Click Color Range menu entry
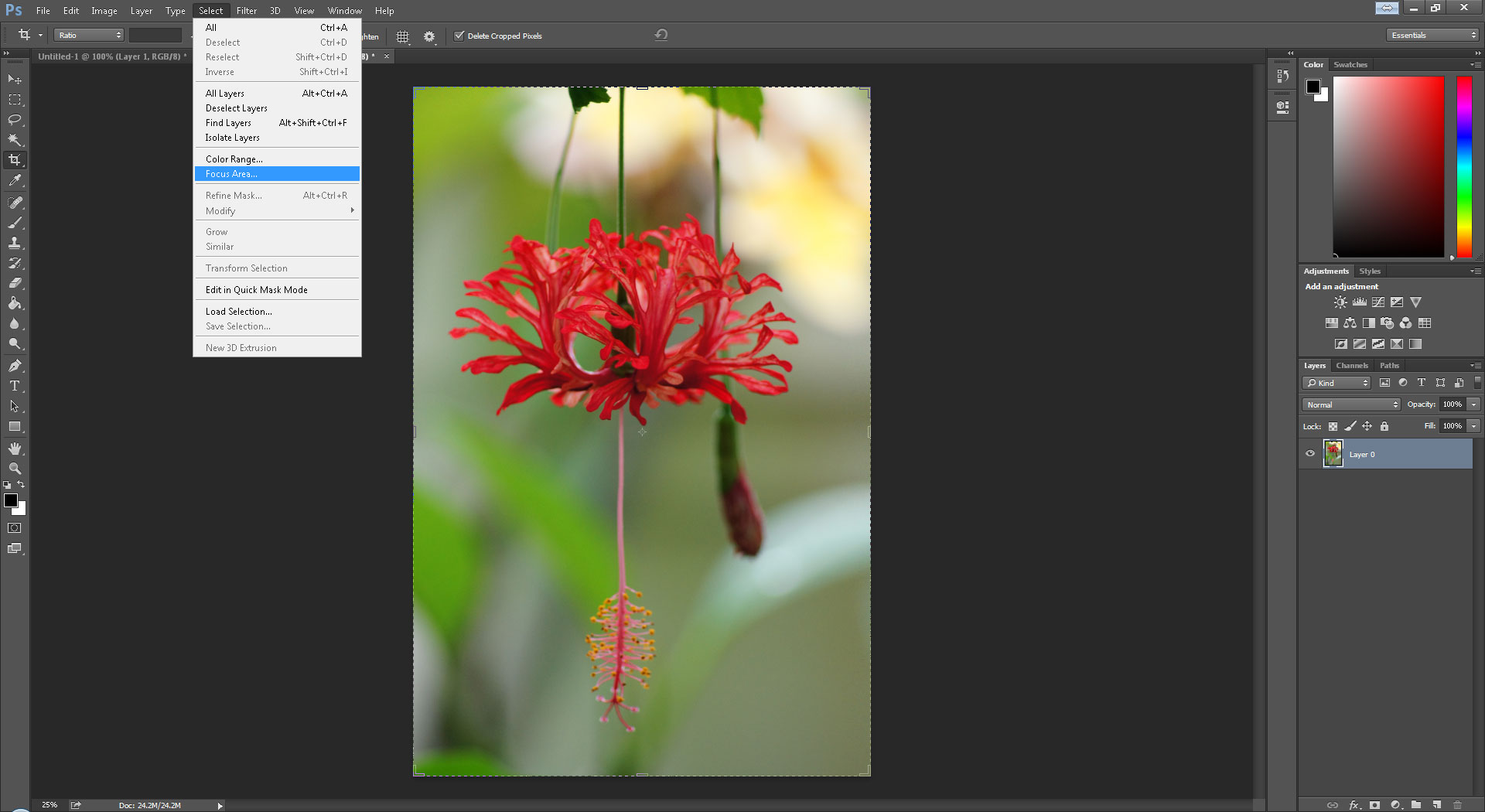The height and width of the screenshot is (812, 1485). [234, 159]
